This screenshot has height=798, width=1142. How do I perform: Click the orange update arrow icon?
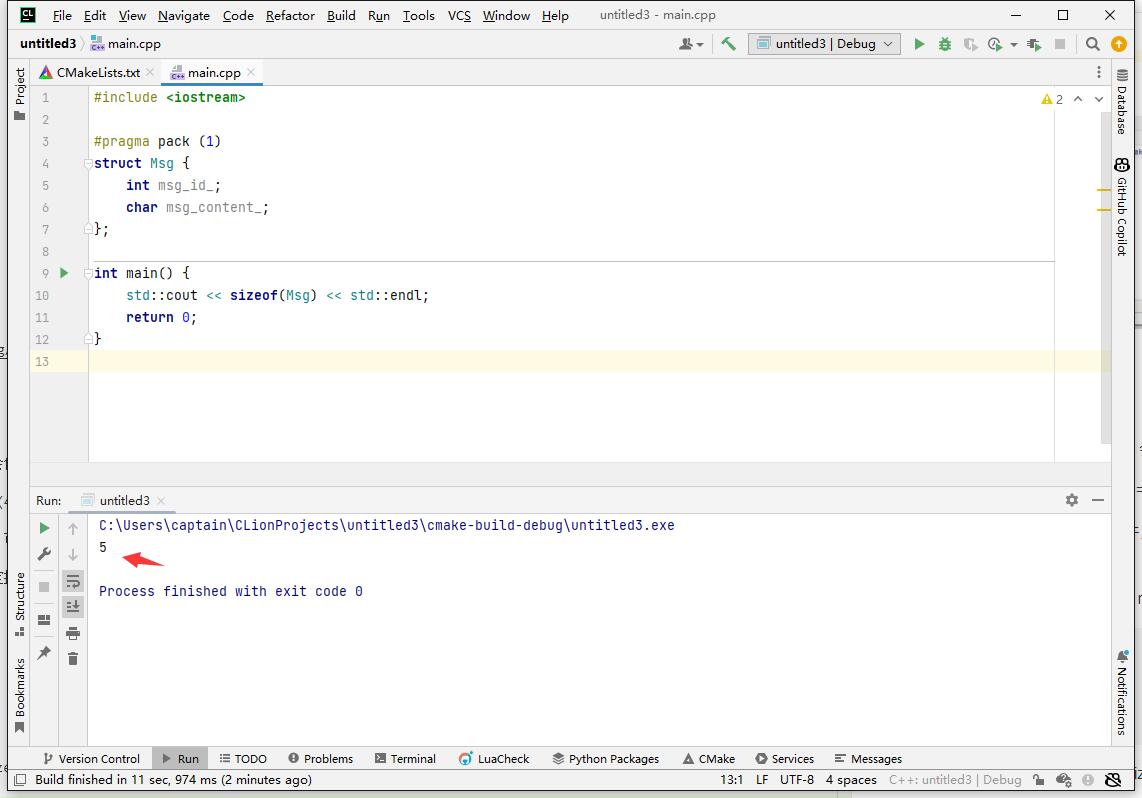pyautogui.click(x=1119, y=44)
